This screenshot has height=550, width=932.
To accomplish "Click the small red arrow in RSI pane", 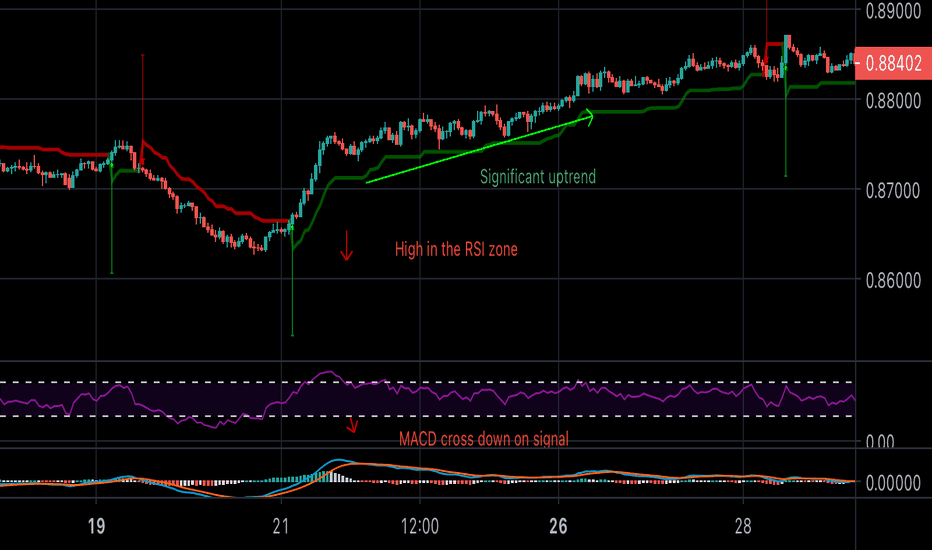I will click(352, 425).
